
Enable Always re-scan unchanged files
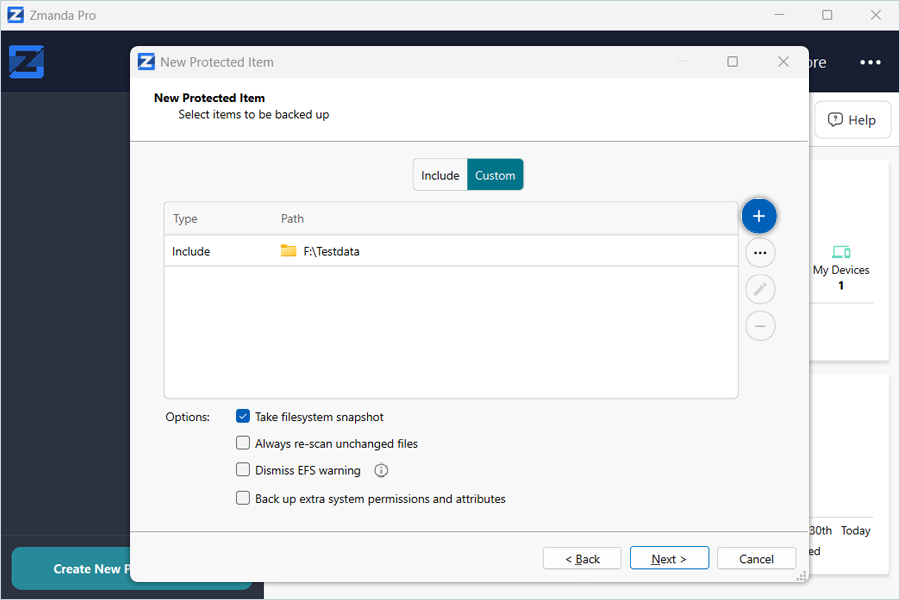coord(243,444)
